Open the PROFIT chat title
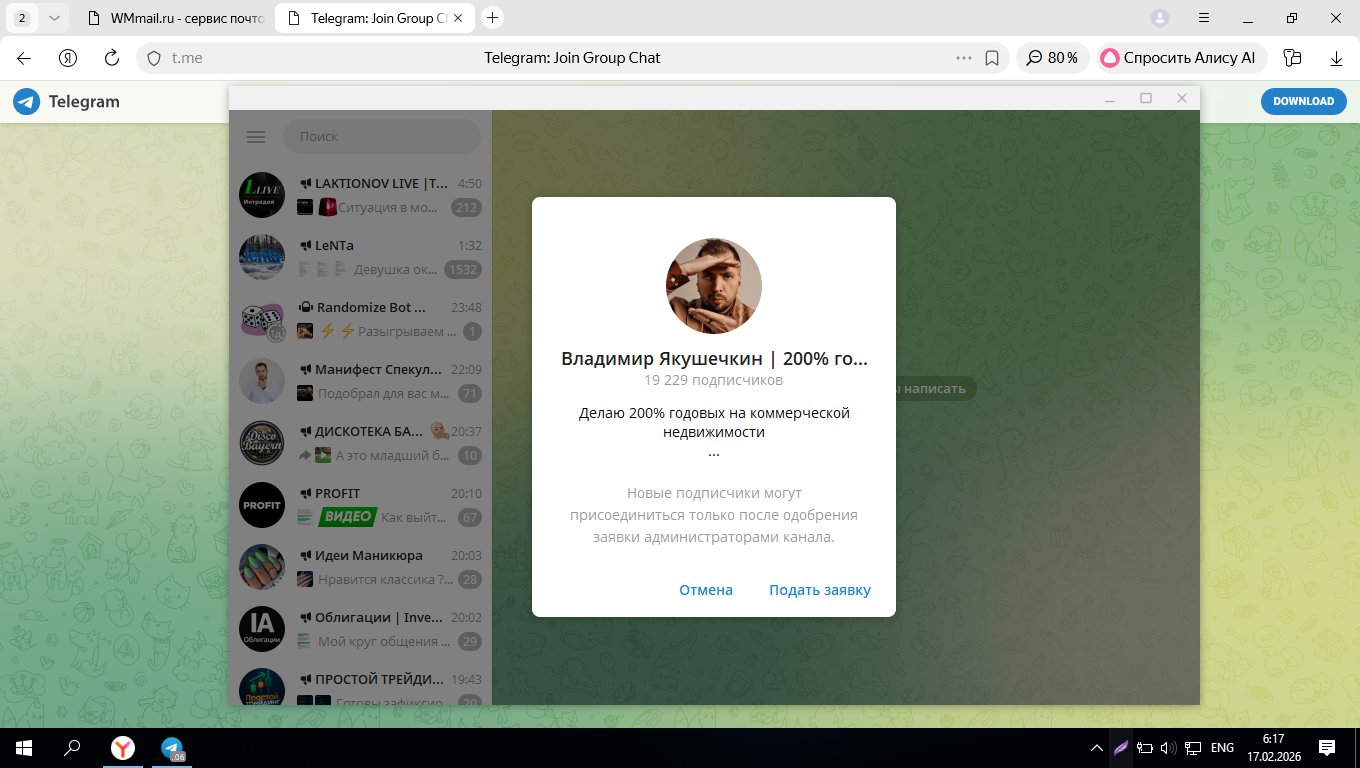Viewport: 1360px width, 768px height. [337, 494]
